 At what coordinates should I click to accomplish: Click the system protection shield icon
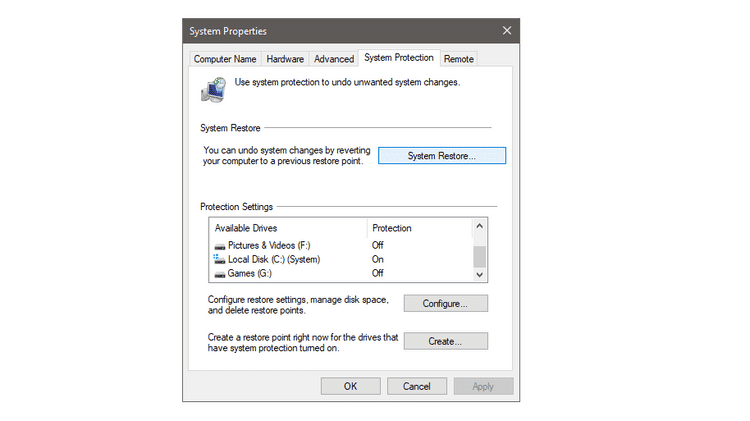[x=213, y=89]
